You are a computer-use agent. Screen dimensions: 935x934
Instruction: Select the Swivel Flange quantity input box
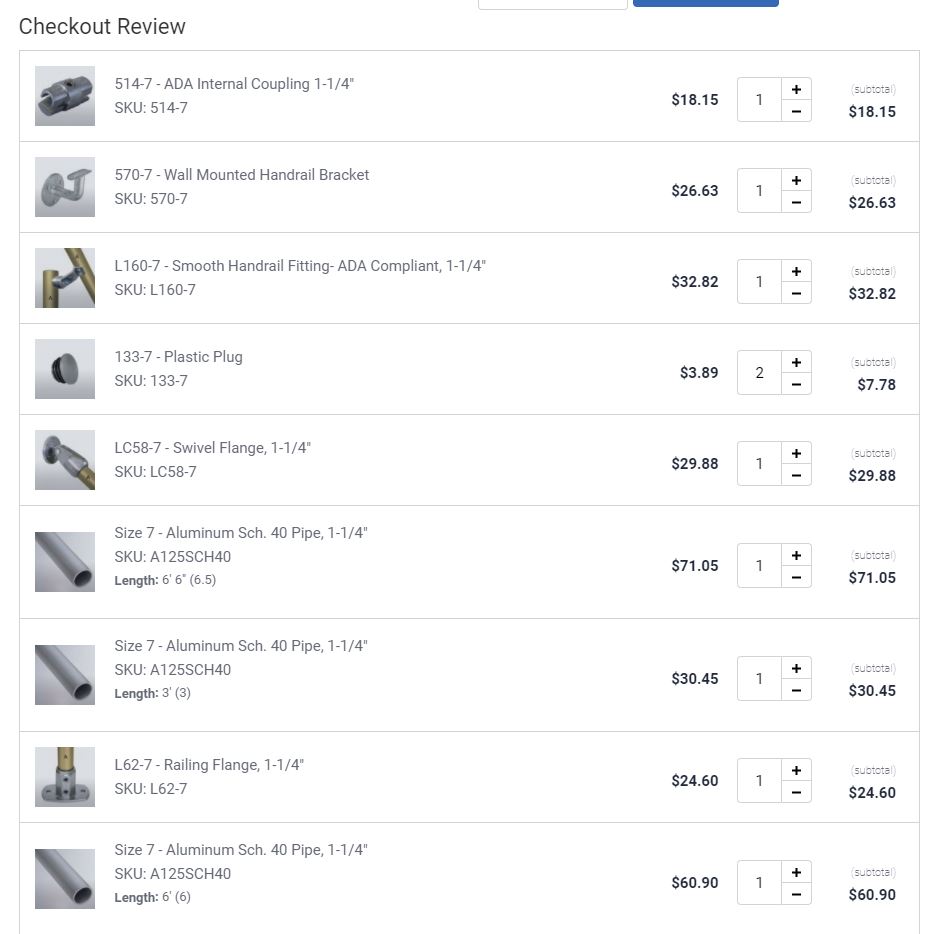click(x=759, y=464)
